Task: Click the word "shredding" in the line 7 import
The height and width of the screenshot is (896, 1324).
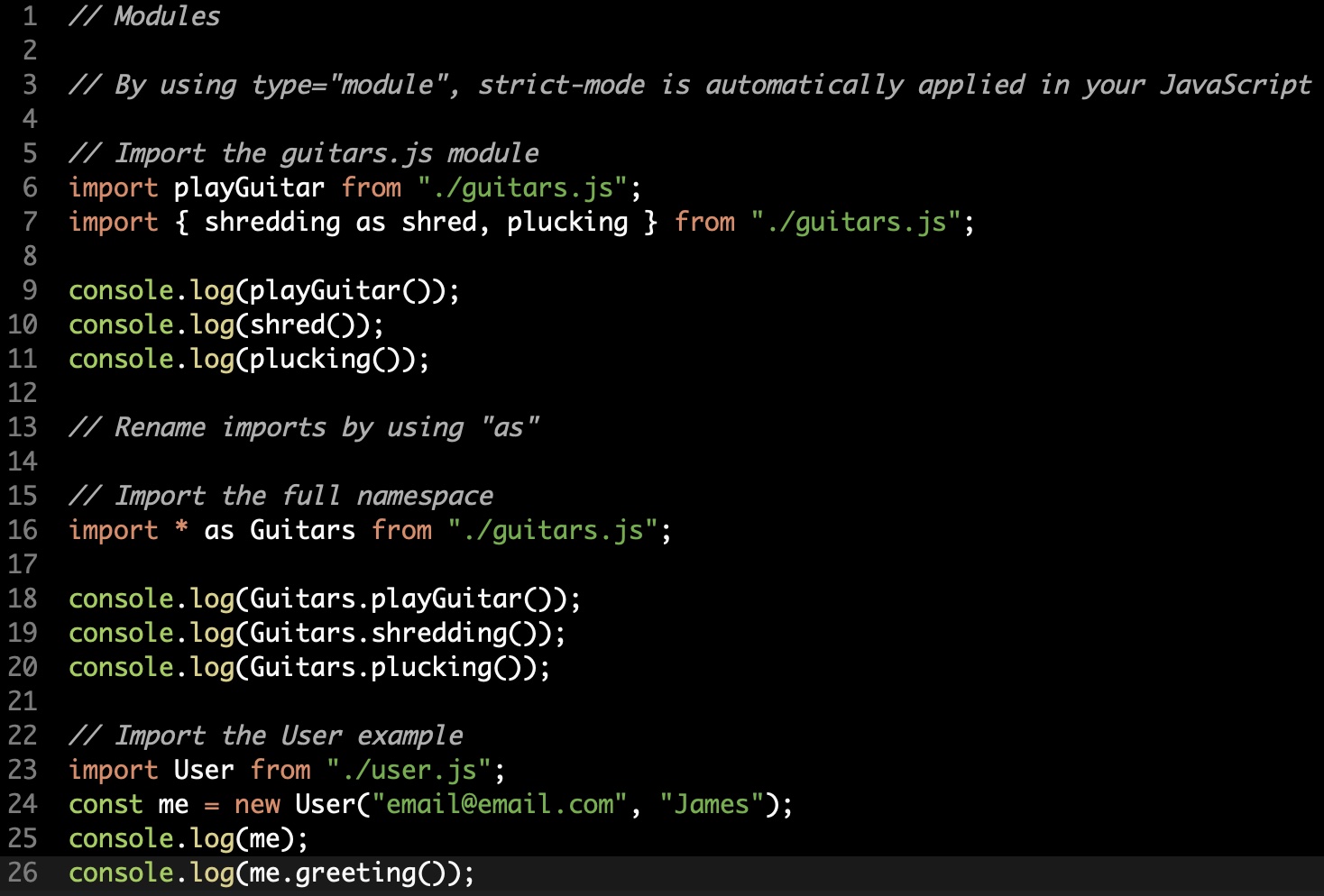Action: [272, 222]
